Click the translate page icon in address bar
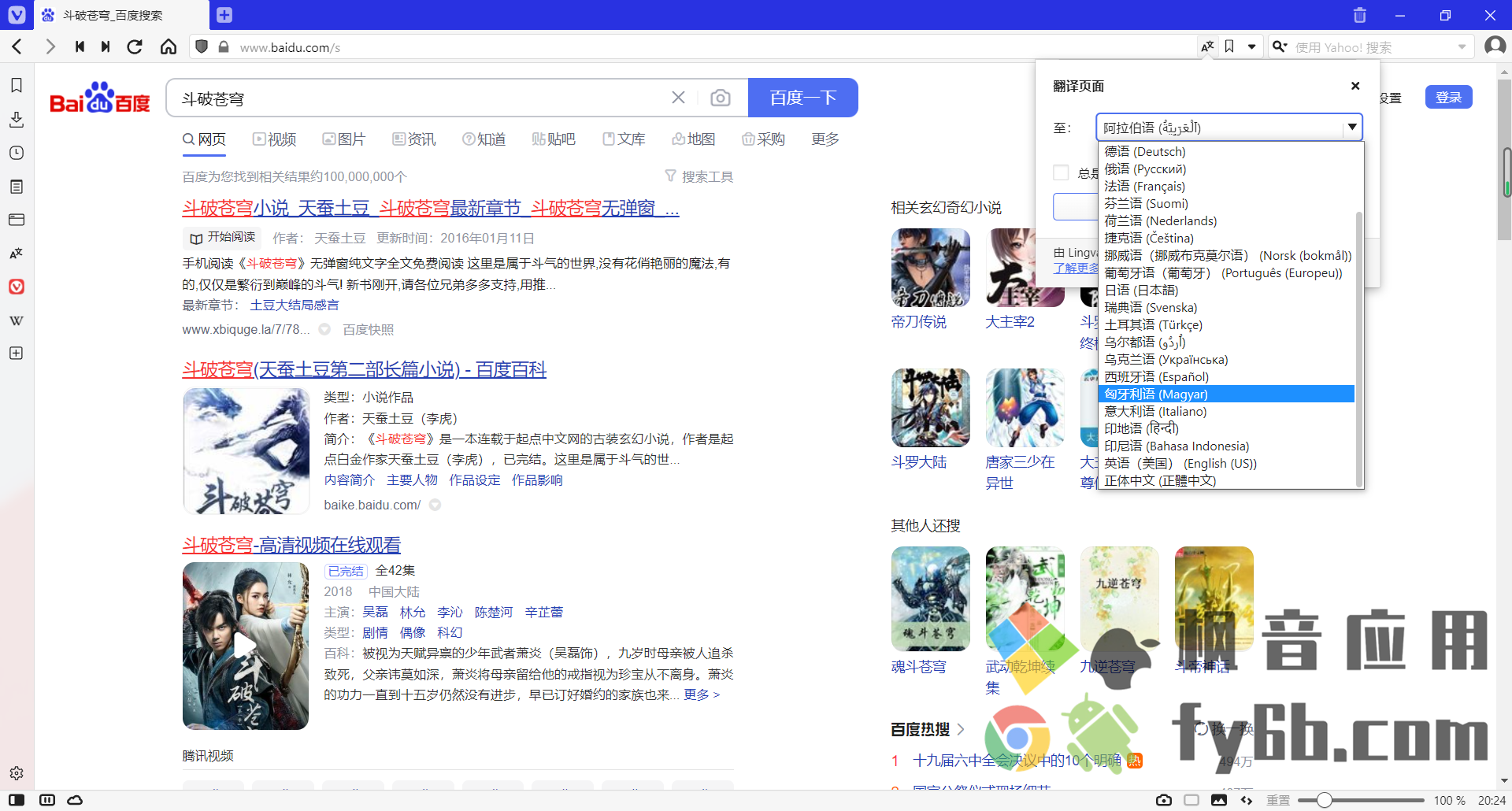The height and width of the screenshot is (811, 1512). (1207, 47)
